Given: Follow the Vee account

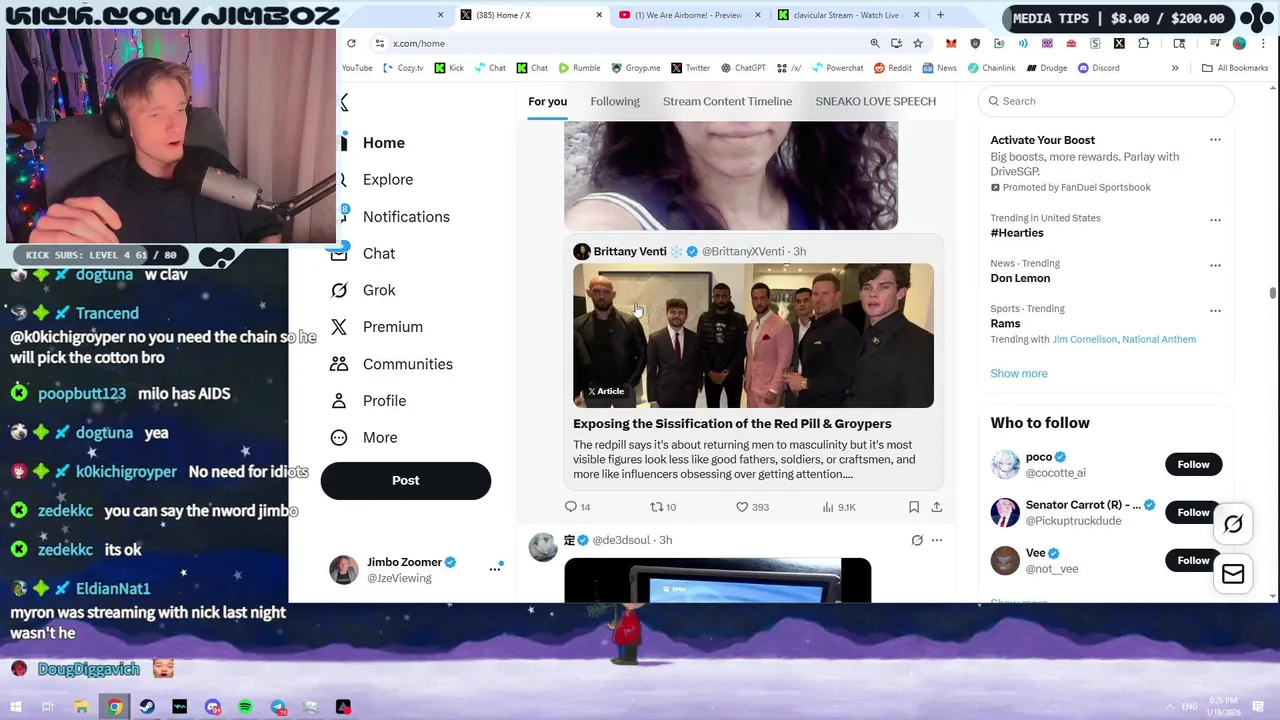Looking at the screenshot, I should click(x=1193, y=560).
